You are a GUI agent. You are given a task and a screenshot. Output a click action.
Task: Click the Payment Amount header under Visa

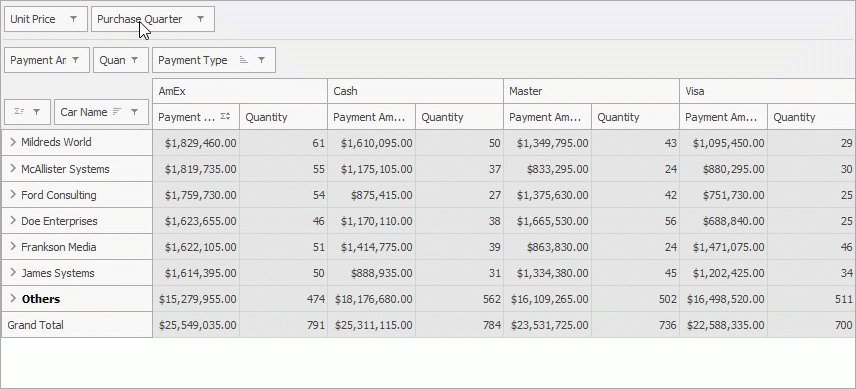click(x=723, y=117)
